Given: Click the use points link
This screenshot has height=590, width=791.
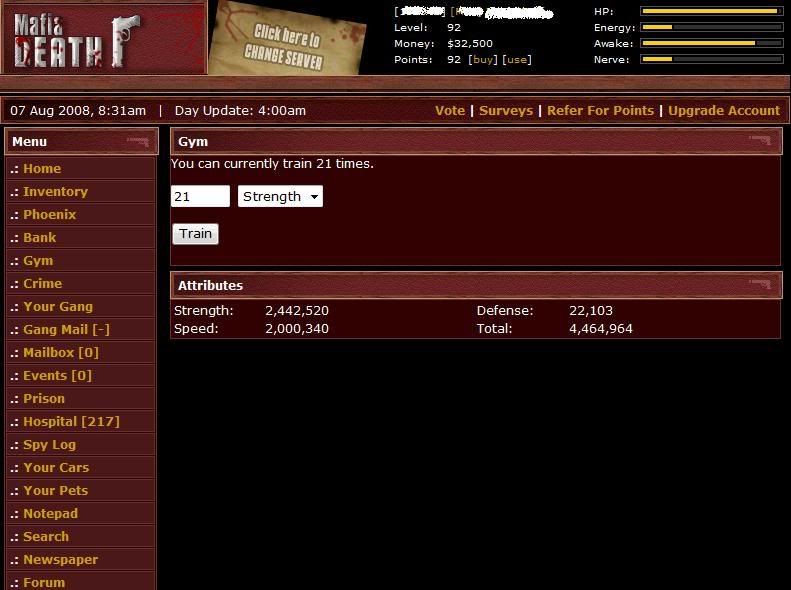Looking at the screenshot, I should click(x=516, y=60).
